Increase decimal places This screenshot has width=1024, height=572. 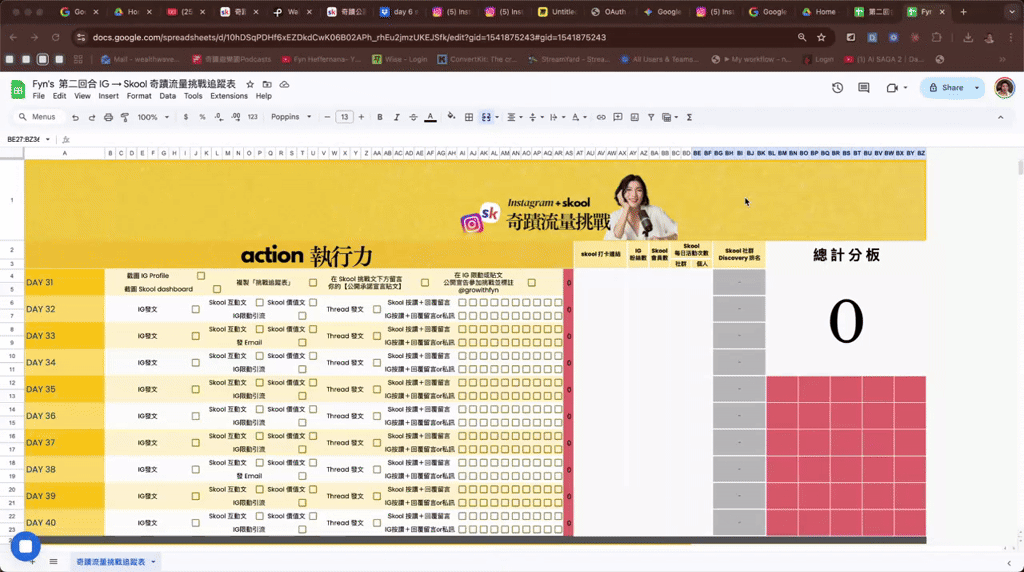point(236,118)
